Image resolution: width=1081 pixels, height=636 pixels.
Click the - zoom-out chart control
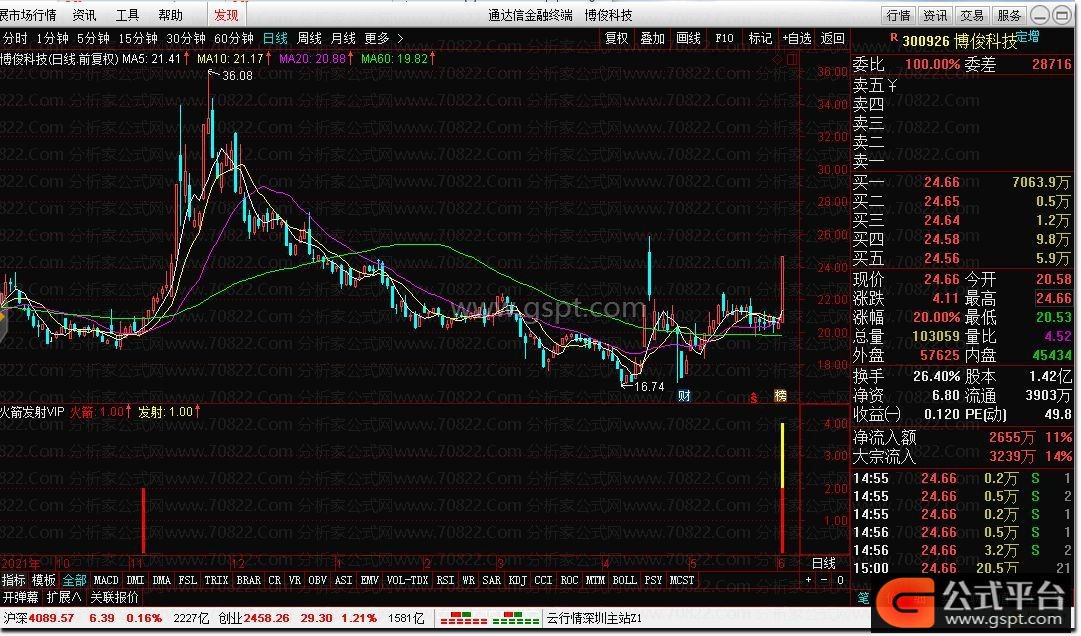point(824,580)
